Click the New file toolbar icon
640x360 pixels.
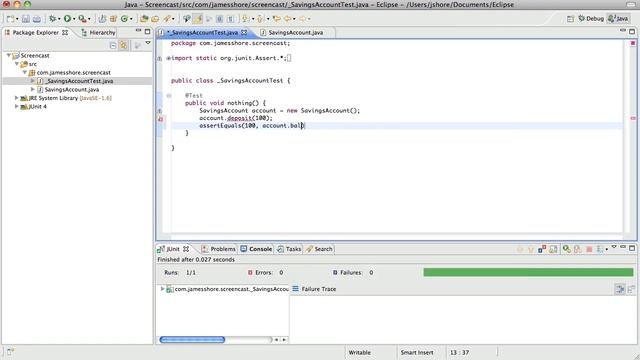click(x=10, y=19)
